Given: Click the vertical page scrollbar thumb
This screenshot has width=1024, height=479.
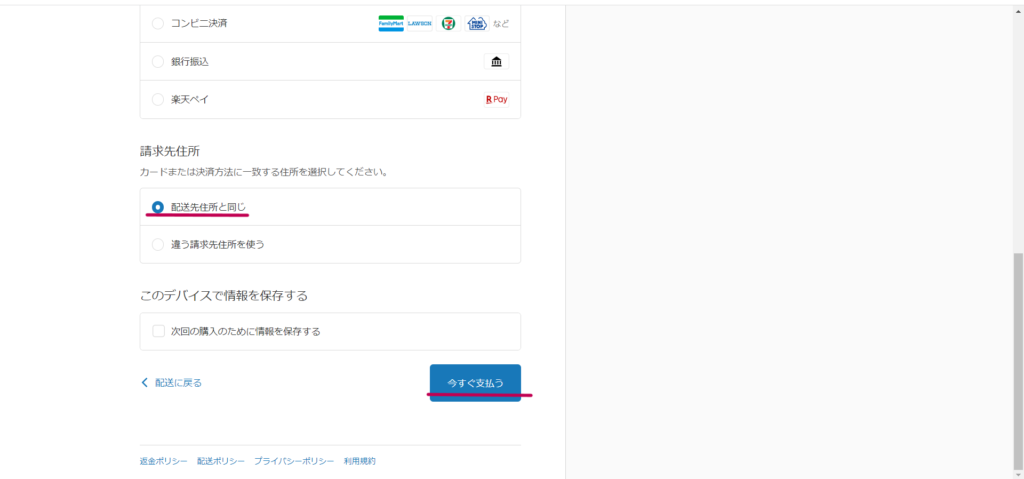Looking at the screenshot, I should tap(1018, 360).
